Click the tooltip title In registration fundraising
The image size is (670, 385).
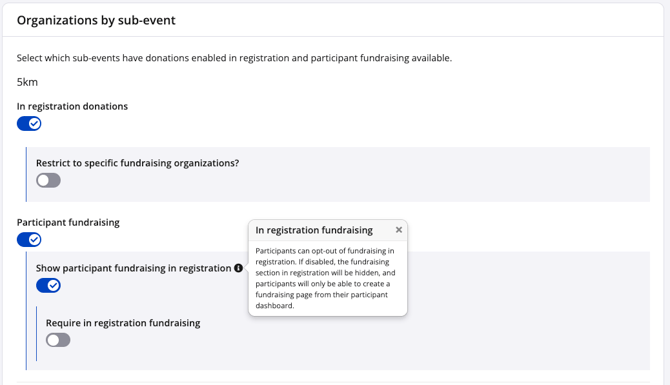314,230
